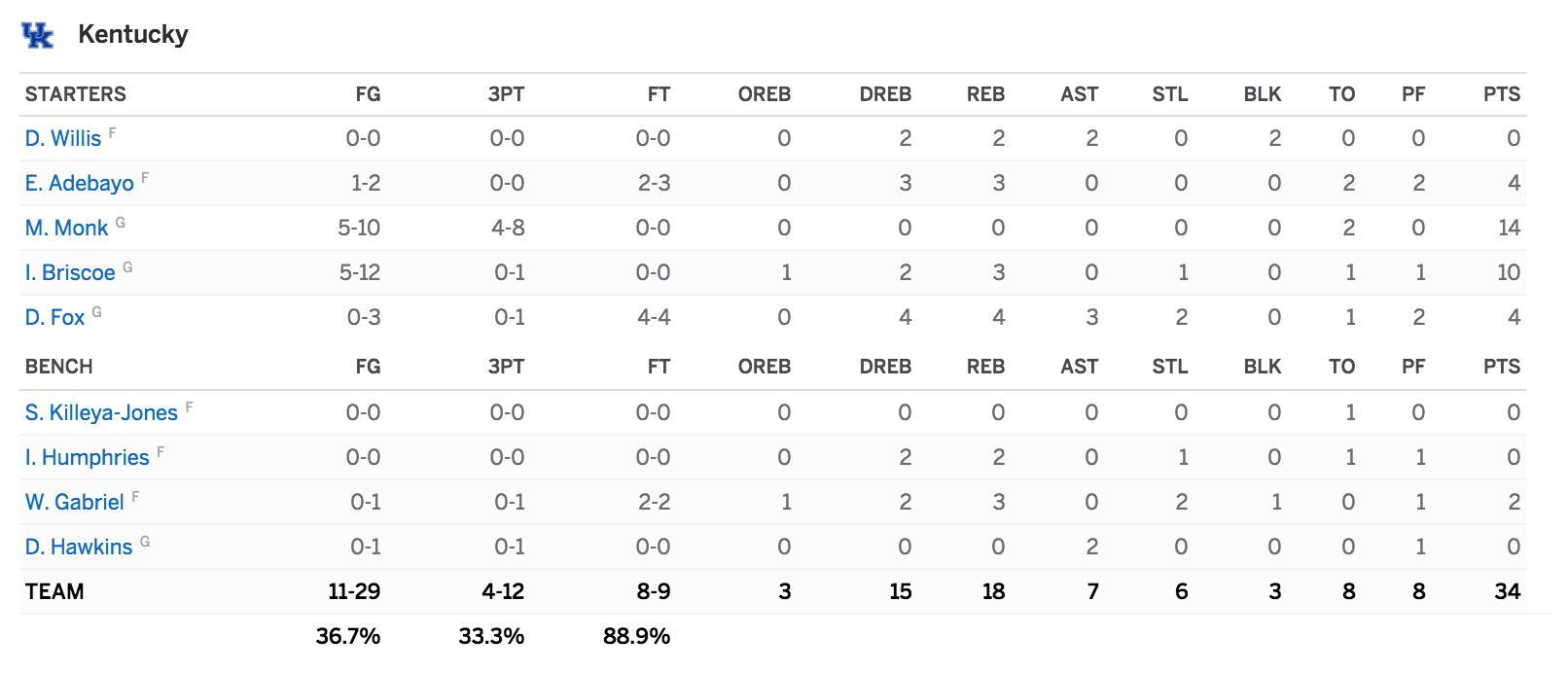Open the Kentucky team name heading
Viewport: 1568px width, 673px height.
[x=133, y=34]
